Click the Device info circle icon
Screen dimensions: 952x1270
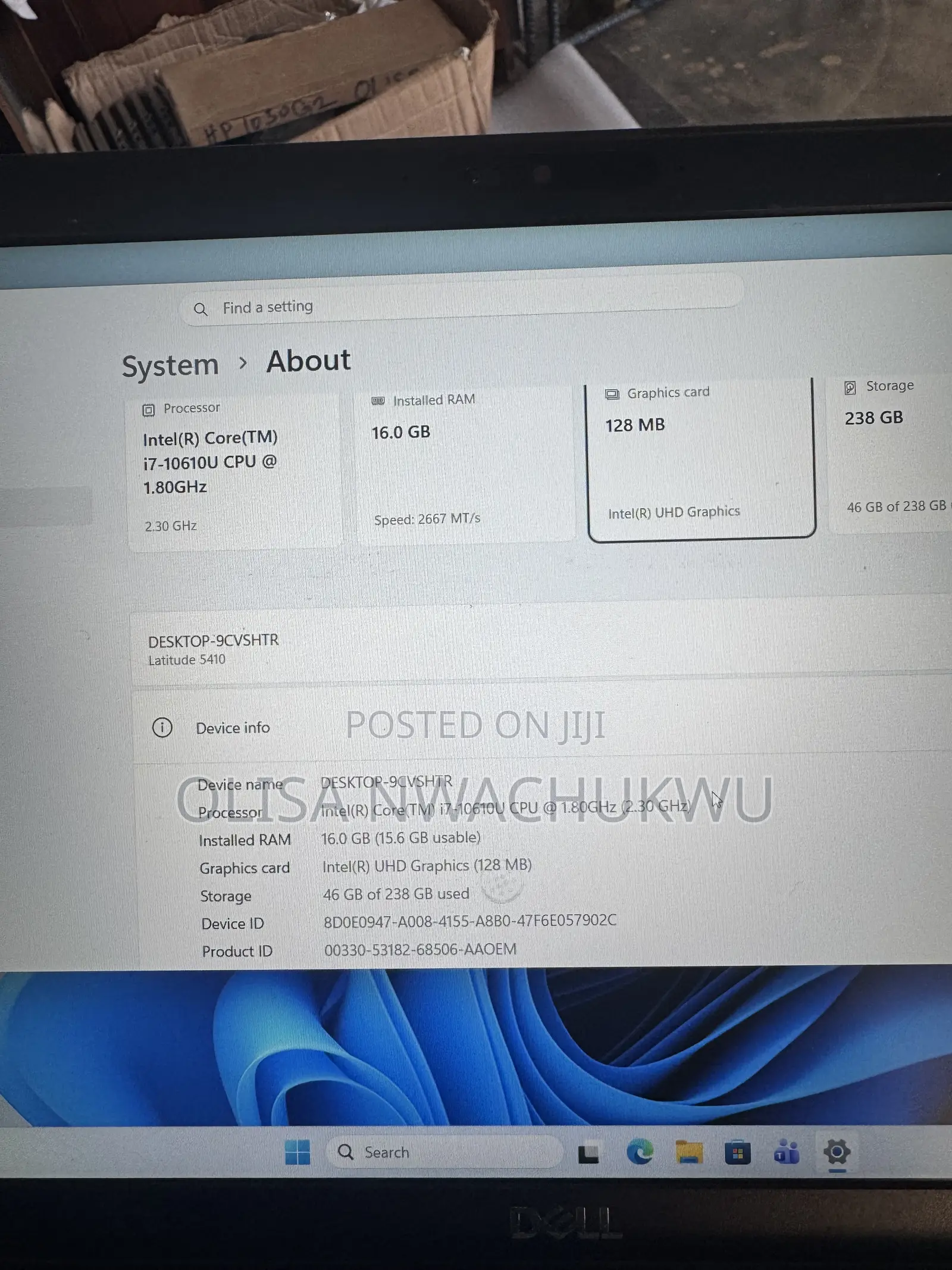coord(162,727)
